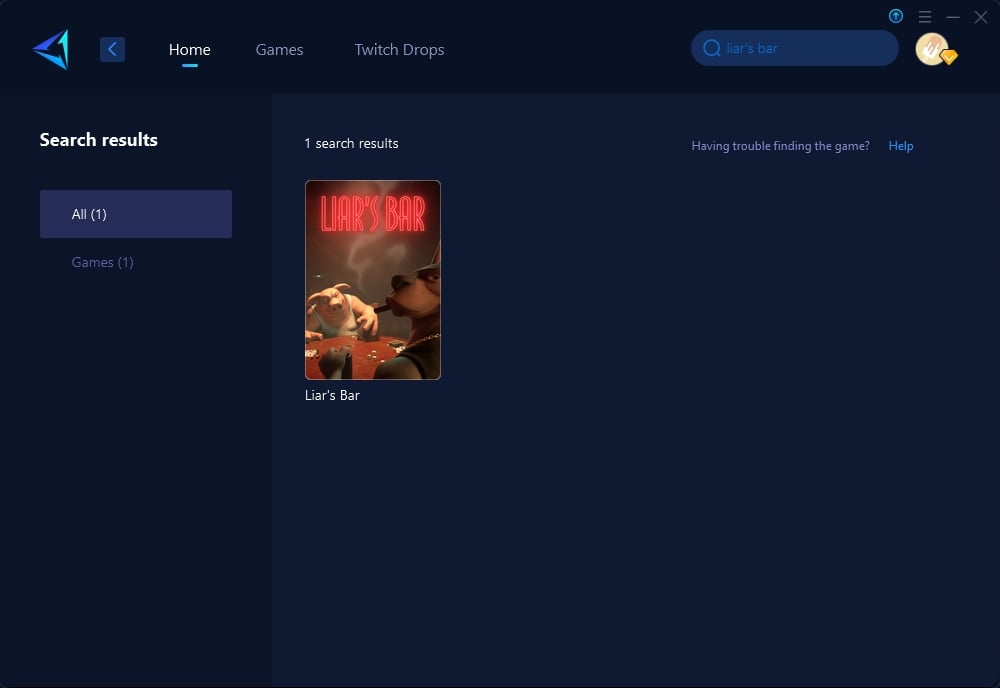
Task: Click the Liar's Bar game title
Action: coord(332,395)
